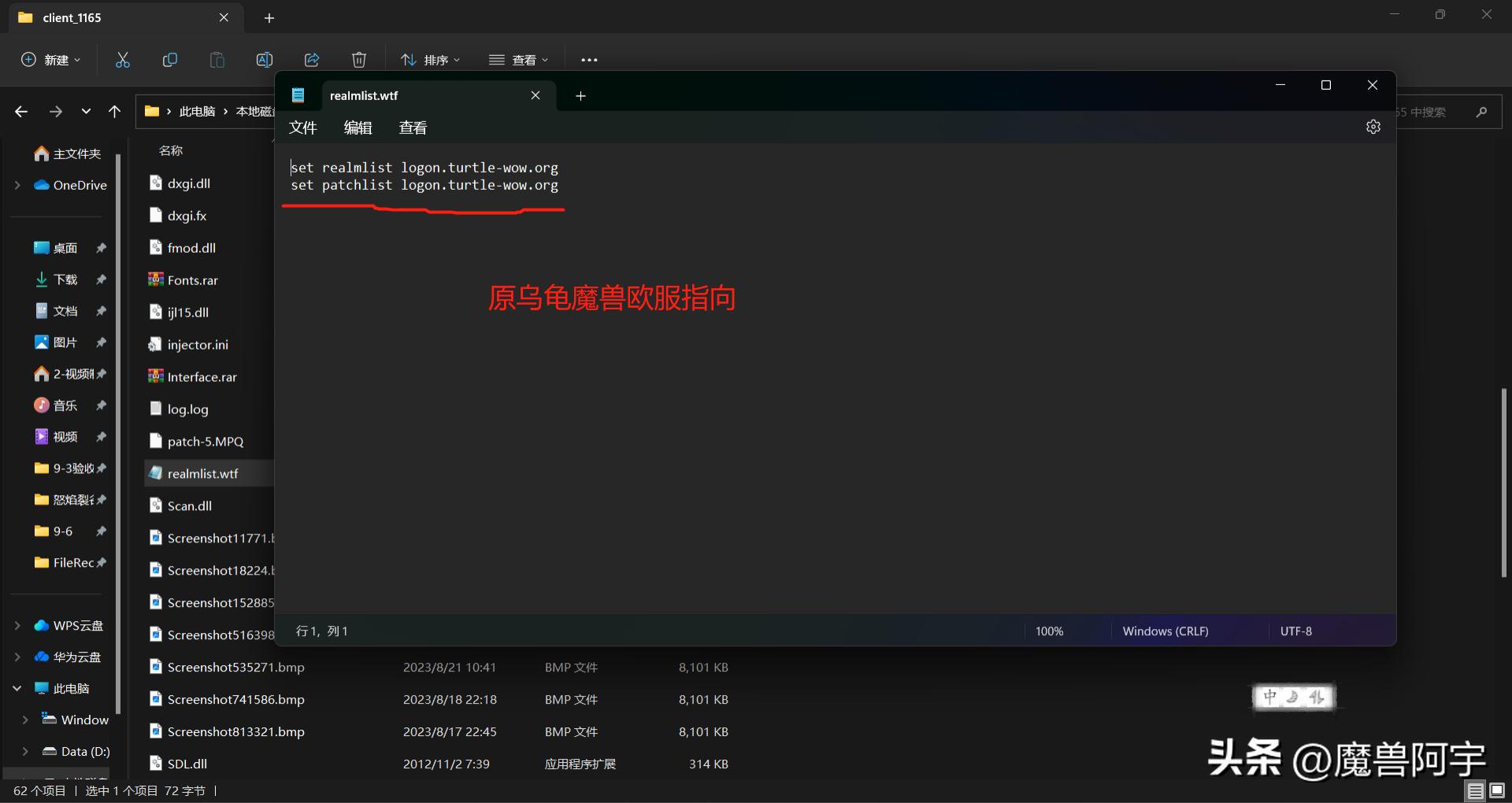The image size is (1512, 803).
Task: Click the 名称 column header
Action: pos(171,150)
